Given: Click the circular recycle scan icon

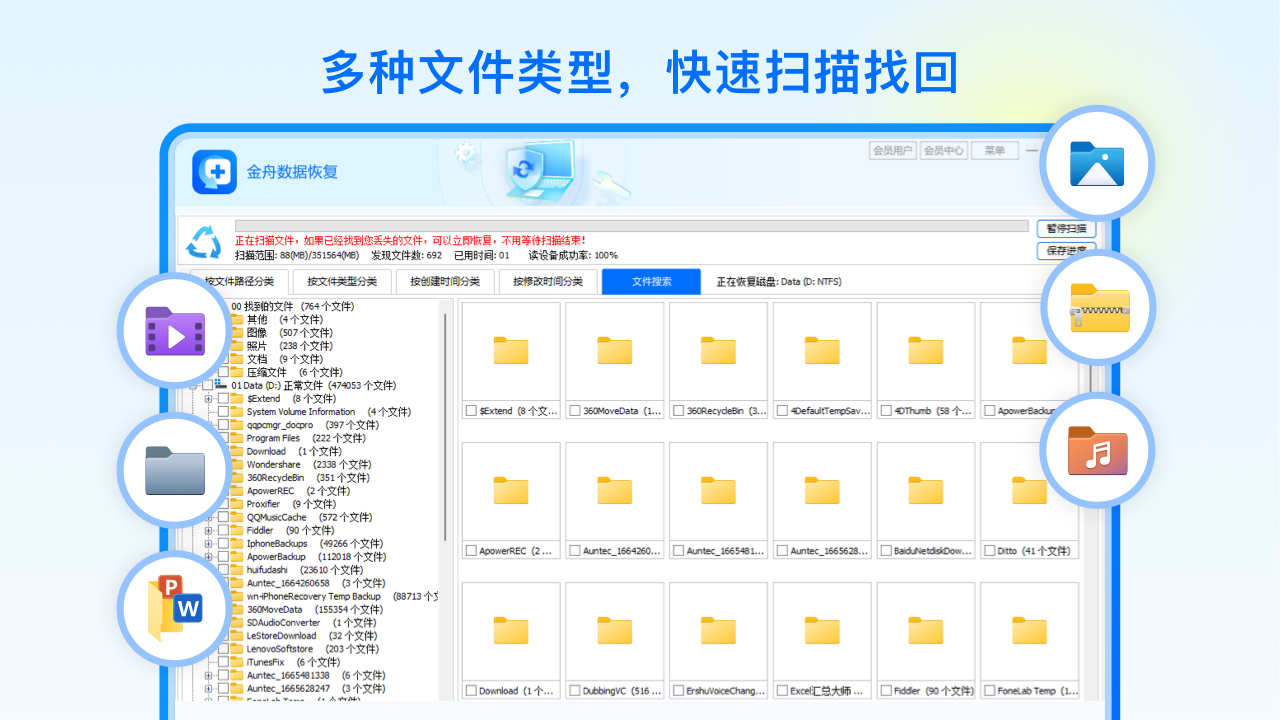Looking at the screenshot, I should click(205, 243).
